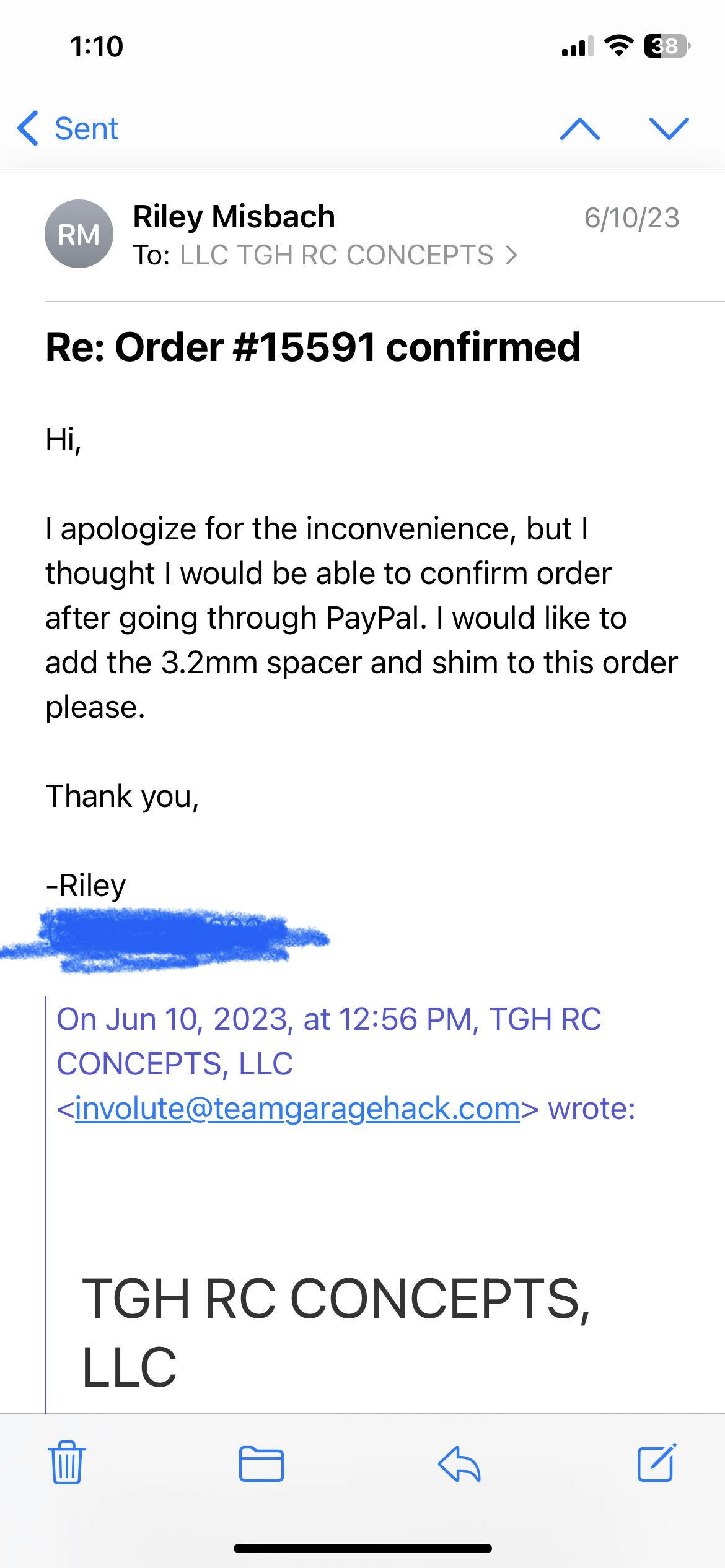The image size is (725, 1568).
Task: Tap the trash icon to delete email
Action: 67,1464
